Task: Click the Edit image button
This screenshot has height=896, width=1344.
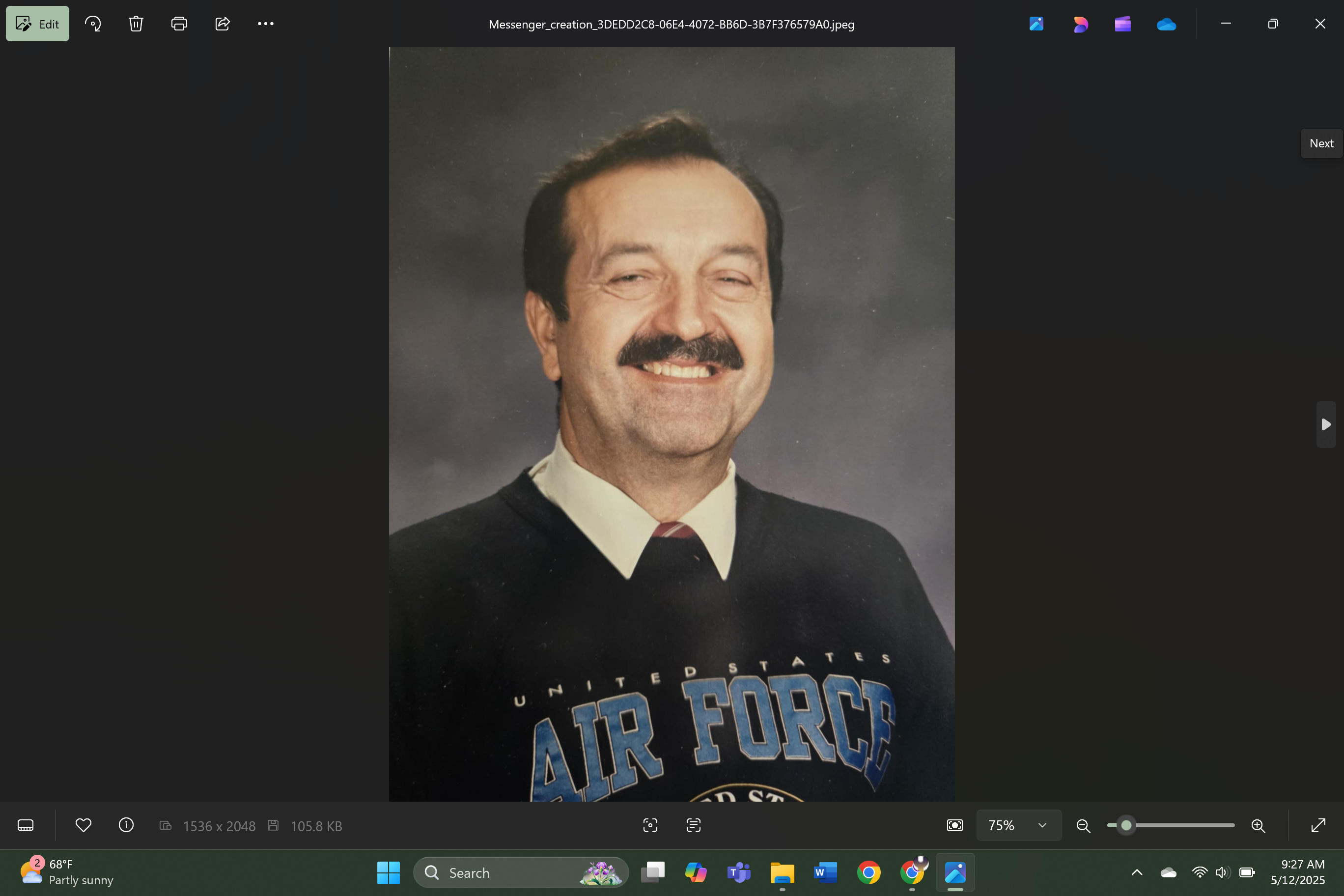Action: click(37, 24)
